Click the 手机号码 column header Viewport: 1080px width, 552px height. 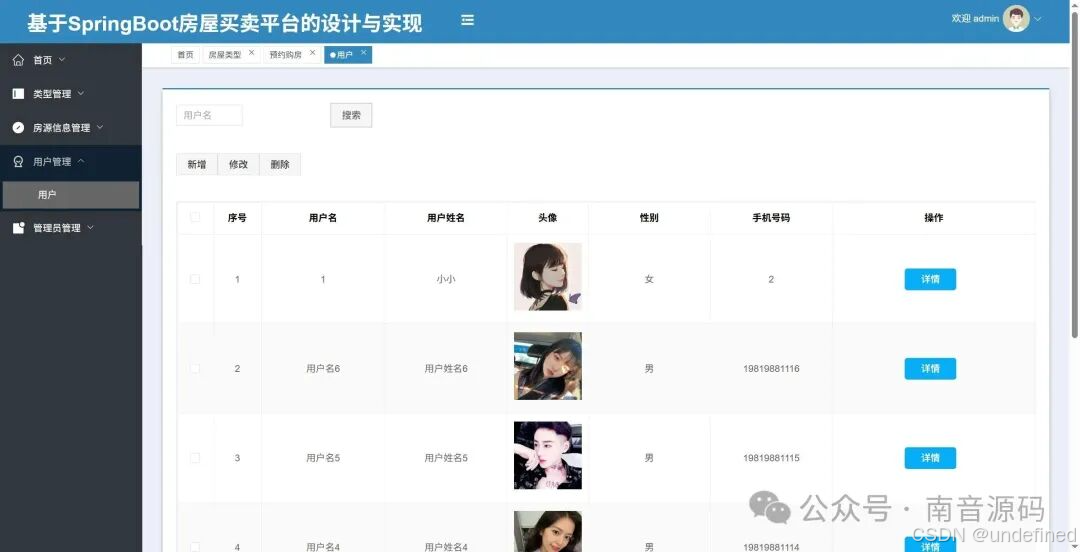tap(771, 218)
